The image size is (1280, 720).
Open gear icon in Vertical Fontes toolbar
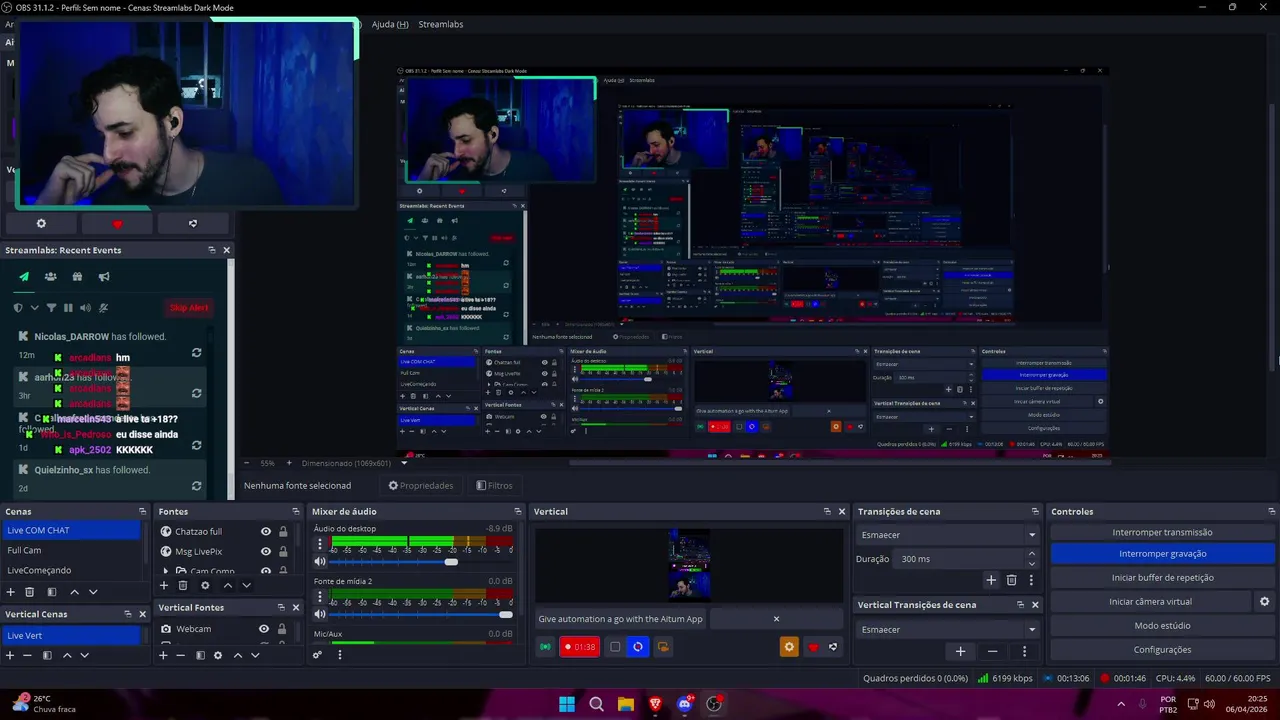218,655
